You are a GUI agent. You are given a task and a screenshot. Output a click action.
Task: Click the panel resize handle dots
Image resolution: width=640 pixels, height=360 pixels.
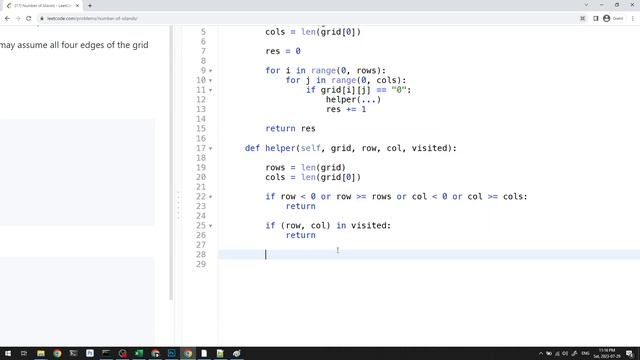(x=178, y=206)
